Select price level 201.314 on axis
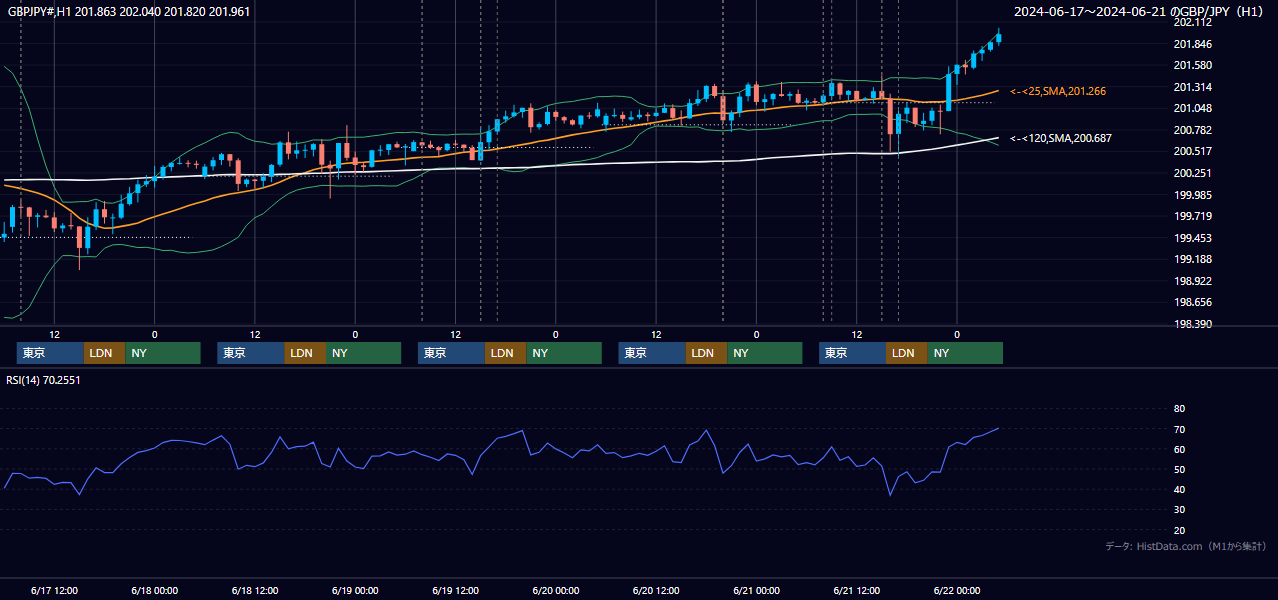Image resolution: width=1278 pixels, height=600 pixels. click(1193, 87)
